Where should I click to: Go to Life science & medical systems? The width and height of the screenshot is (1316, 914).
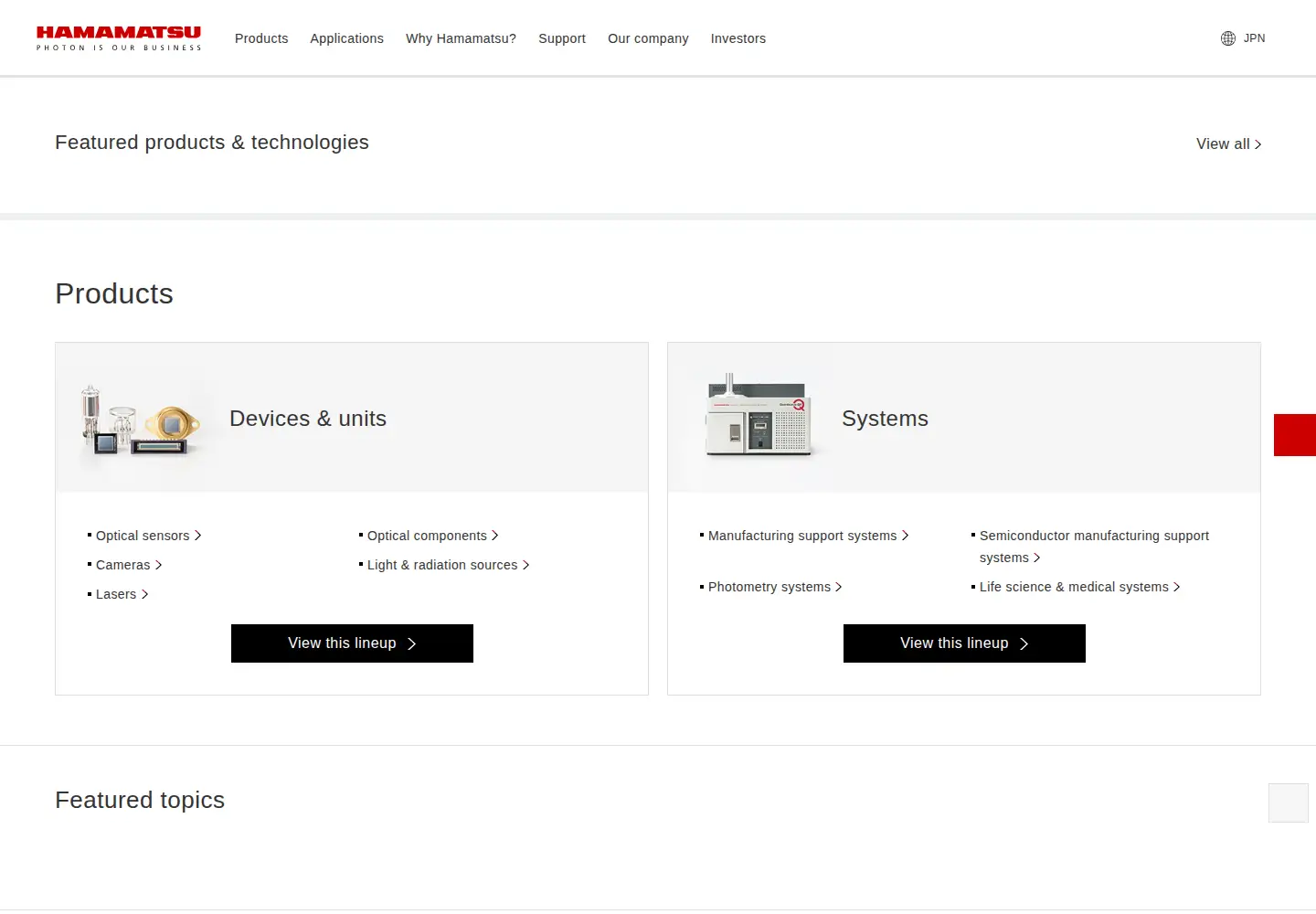click(x=1078, y=587)
